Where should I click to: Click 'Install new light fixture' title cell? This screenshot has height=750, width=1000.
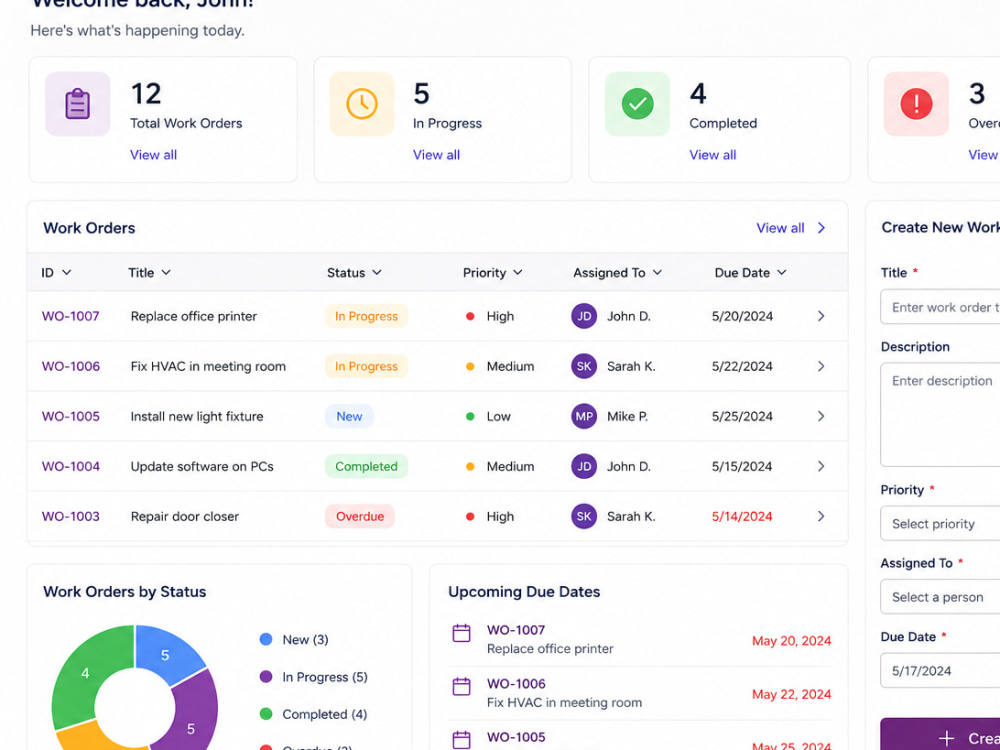point(196,416)
